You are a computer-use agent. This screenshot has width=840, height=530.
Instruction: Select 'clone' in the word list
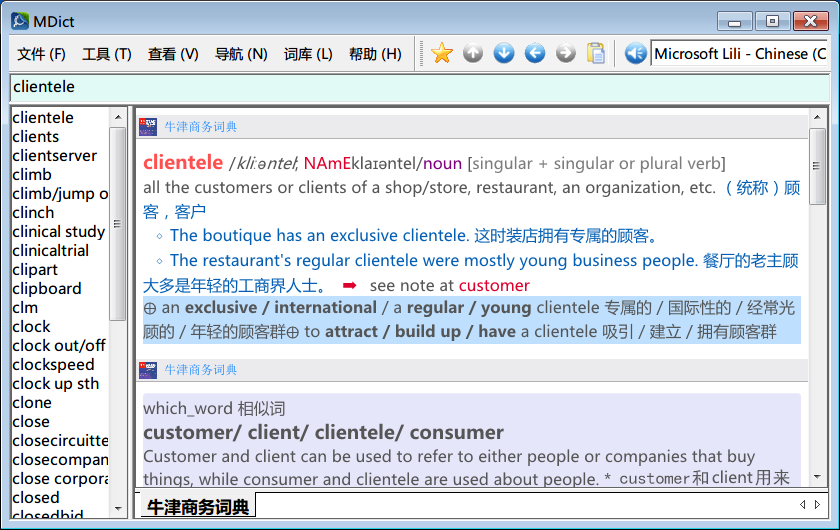point(32,403)
